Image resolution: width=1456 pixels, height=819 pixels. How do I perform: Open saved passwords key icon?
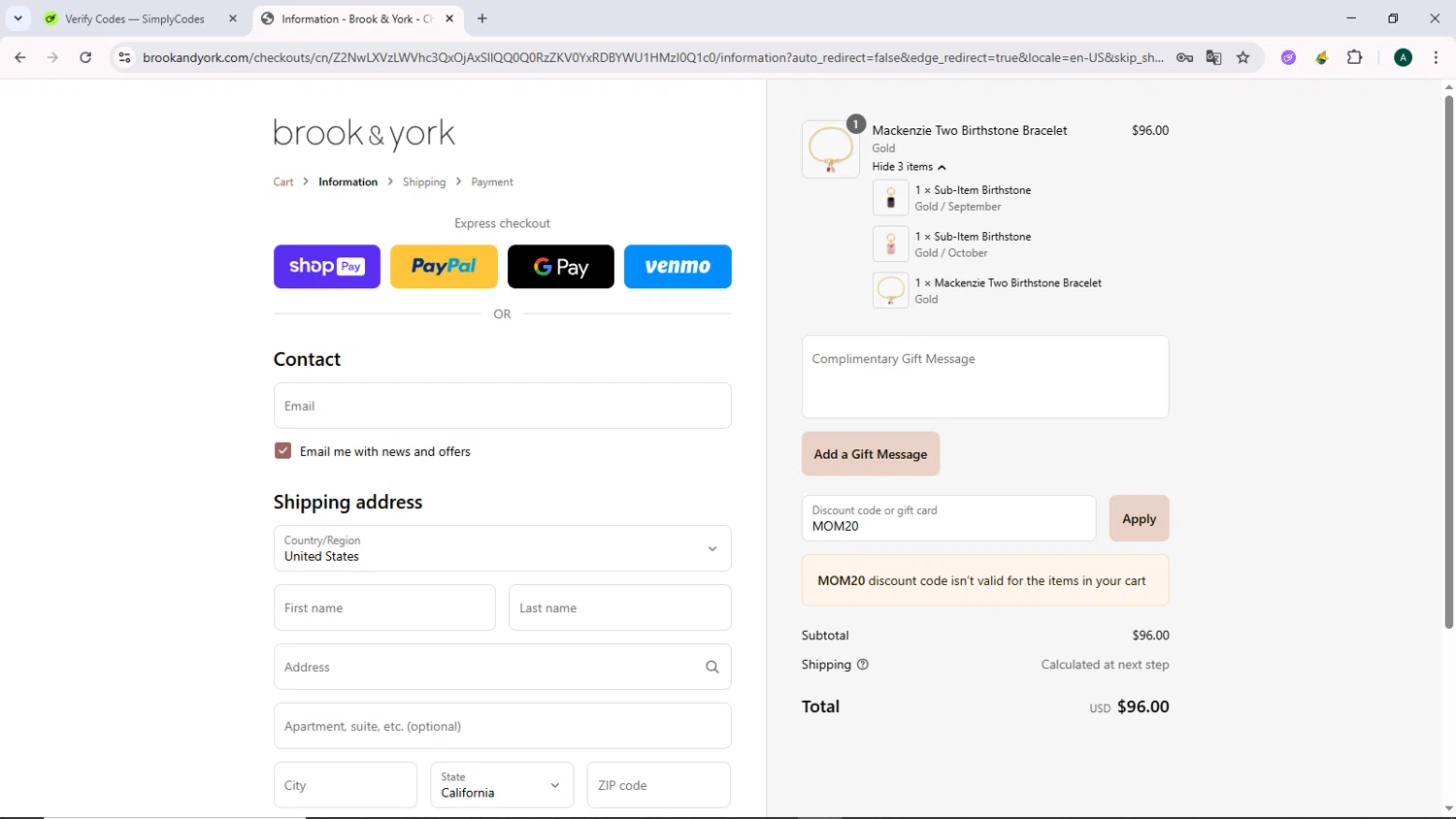click(1184, 57)
